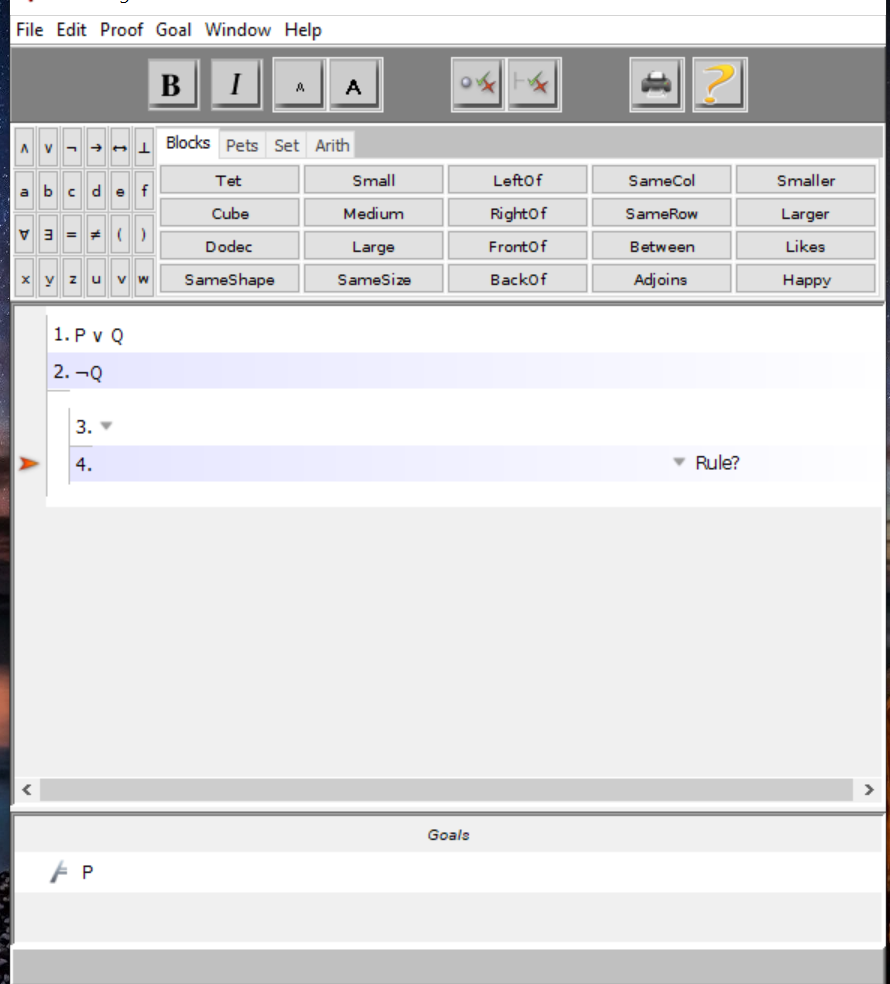
Task: Click the horizontal scrollbar left arrow
Action: tap(26, 789)
